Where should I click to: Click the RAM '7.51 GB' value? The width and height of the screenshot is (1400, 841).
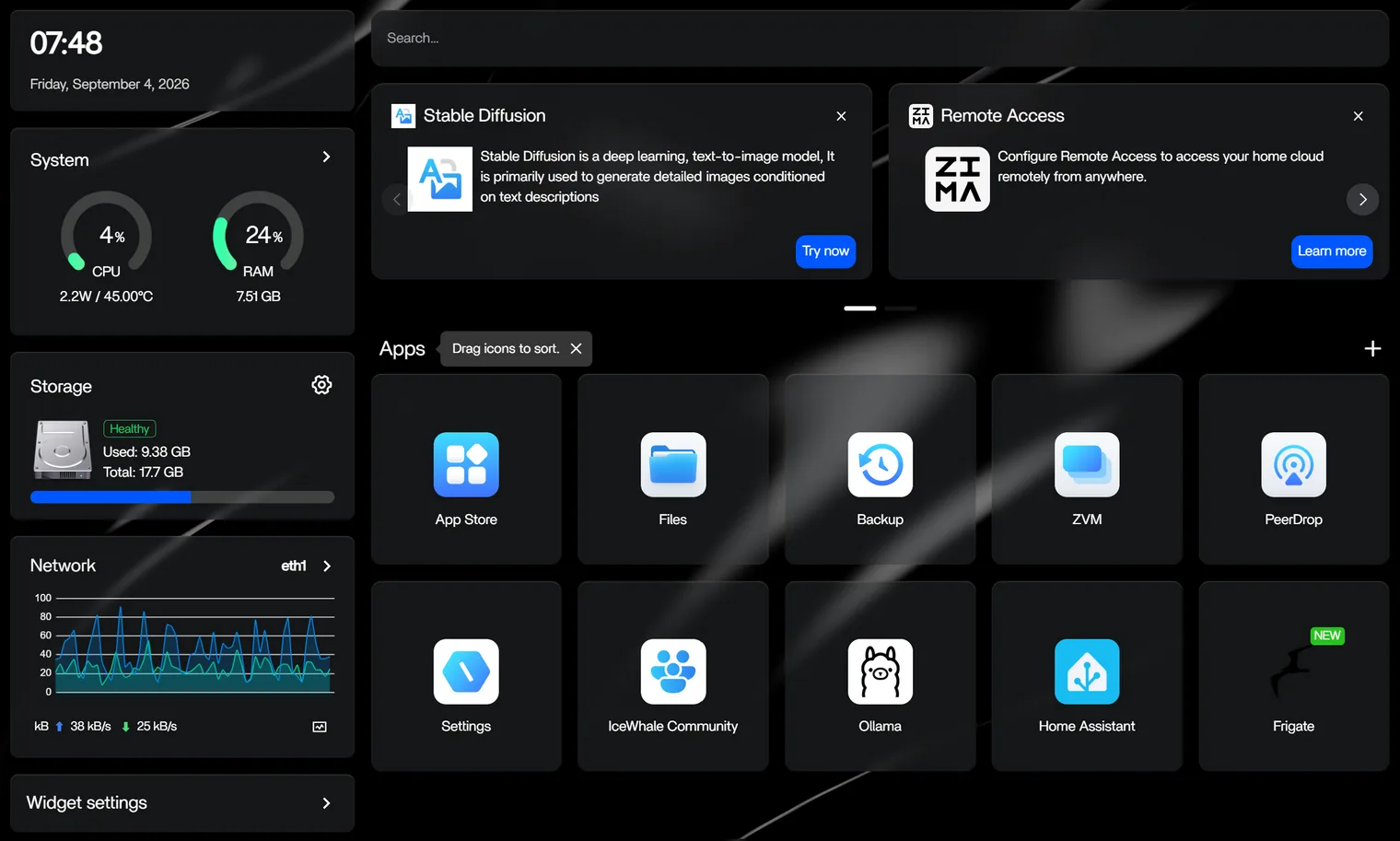click(x=259, y=296)
